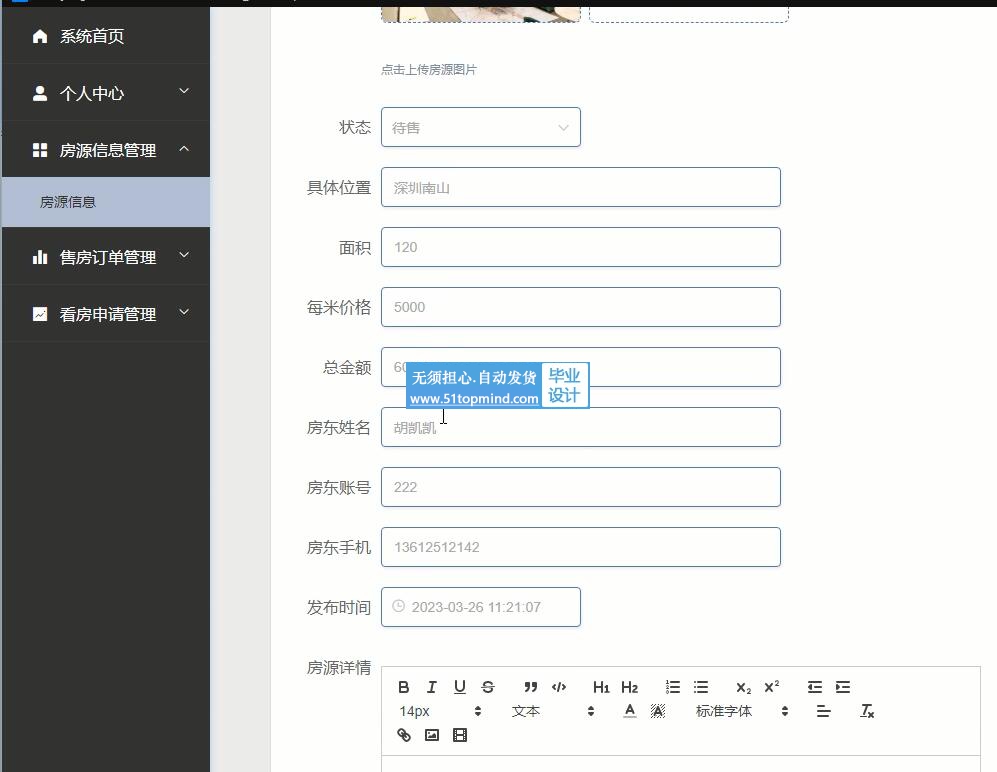
Task: Open text background color picker
Action: (657, 711)
